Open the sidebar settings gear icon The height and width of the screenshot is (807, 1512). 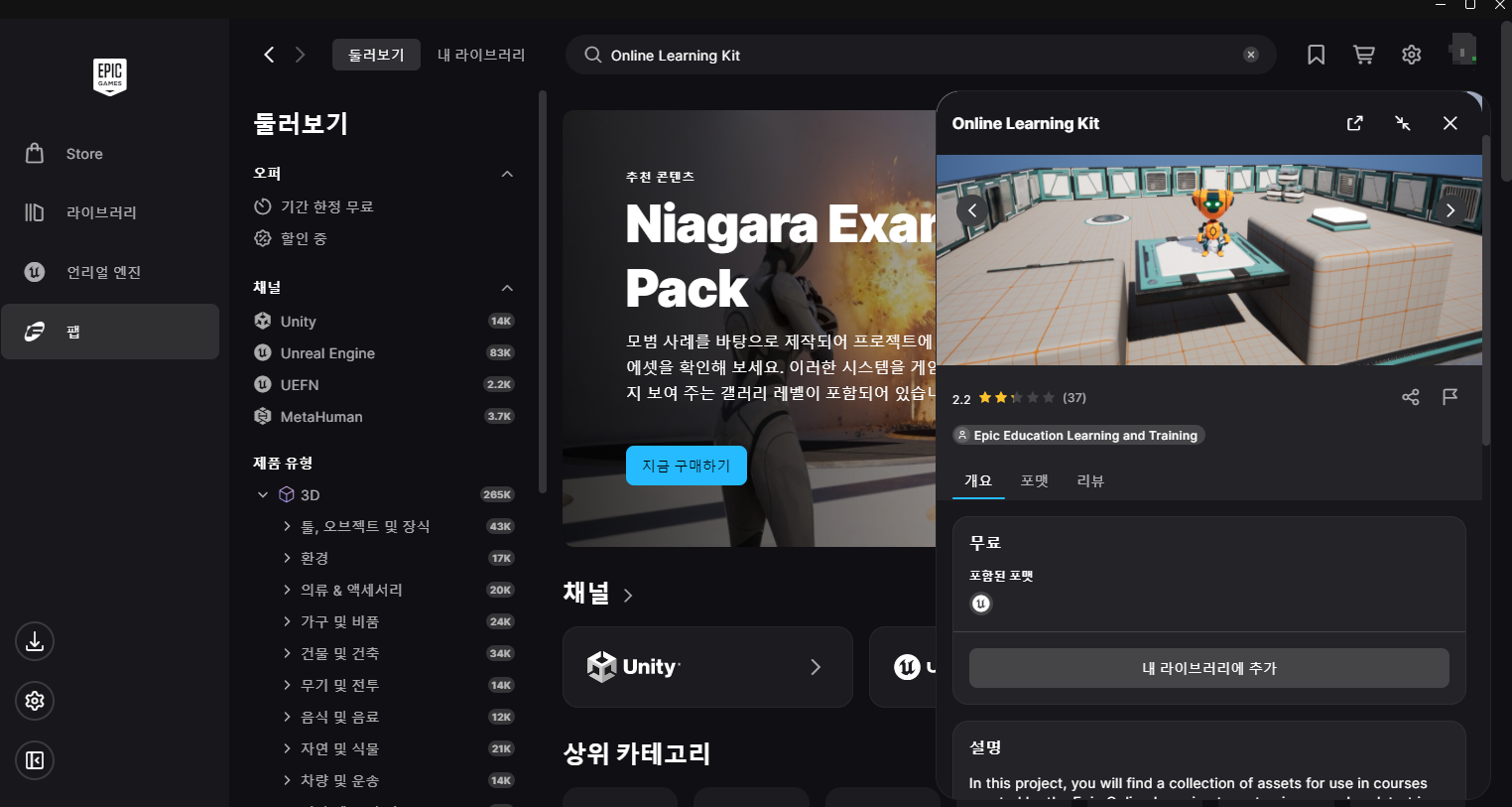coord(35,701)
